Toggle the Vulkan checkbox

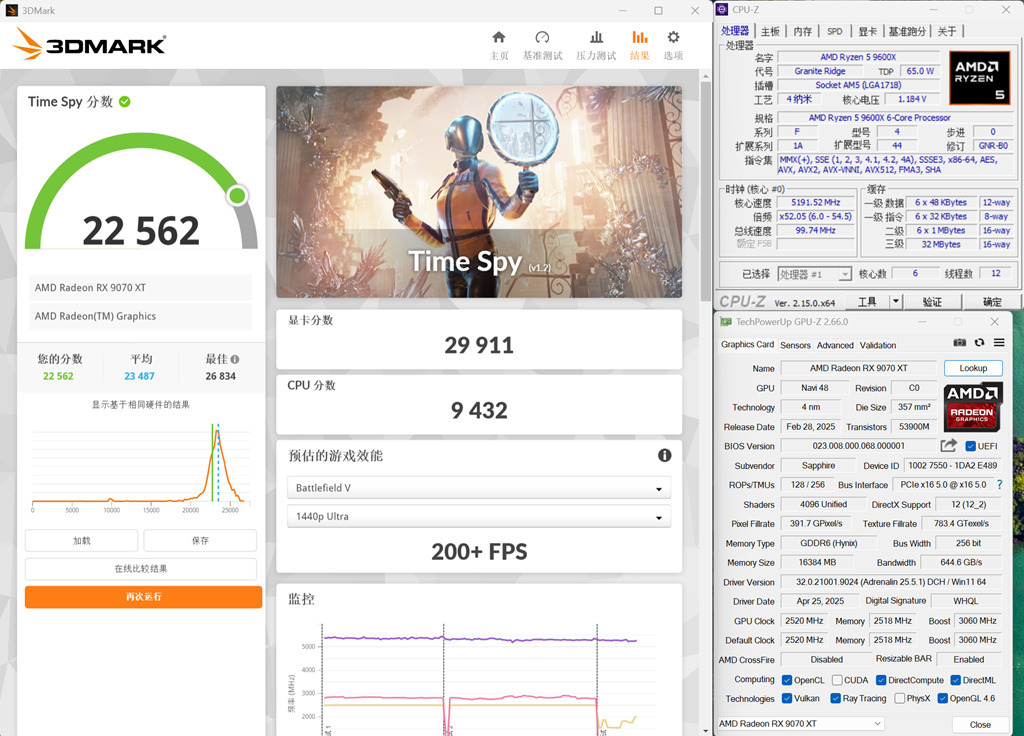787,698
